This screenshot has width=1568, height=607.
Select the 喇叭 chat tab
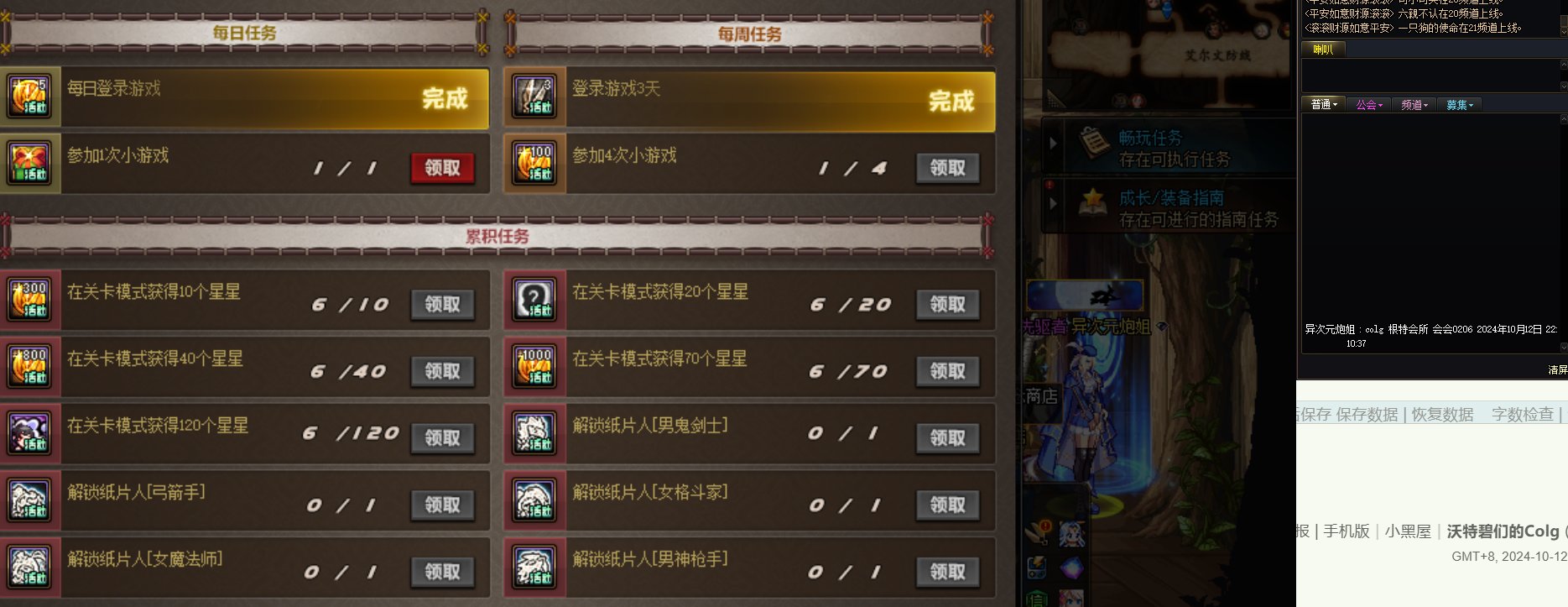coord(1323,50)
